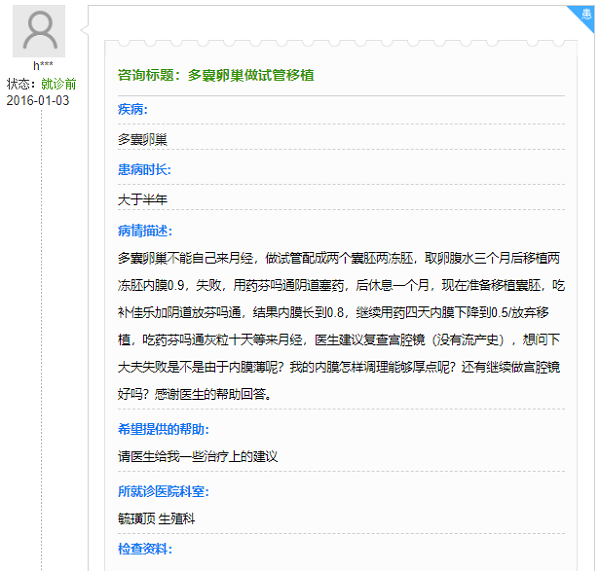This screenshot has width=600, height=571.
Task: Click the blue patient corner badge
Action: point(586,12)
